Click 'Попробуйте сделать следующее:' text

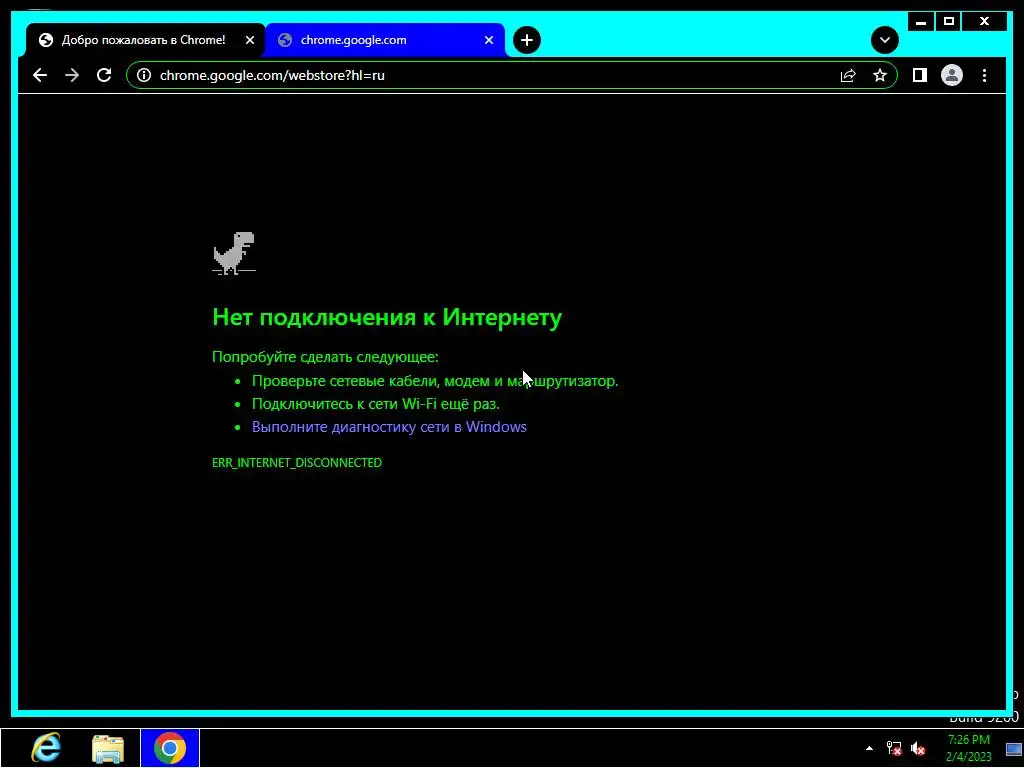pos(325,357)
